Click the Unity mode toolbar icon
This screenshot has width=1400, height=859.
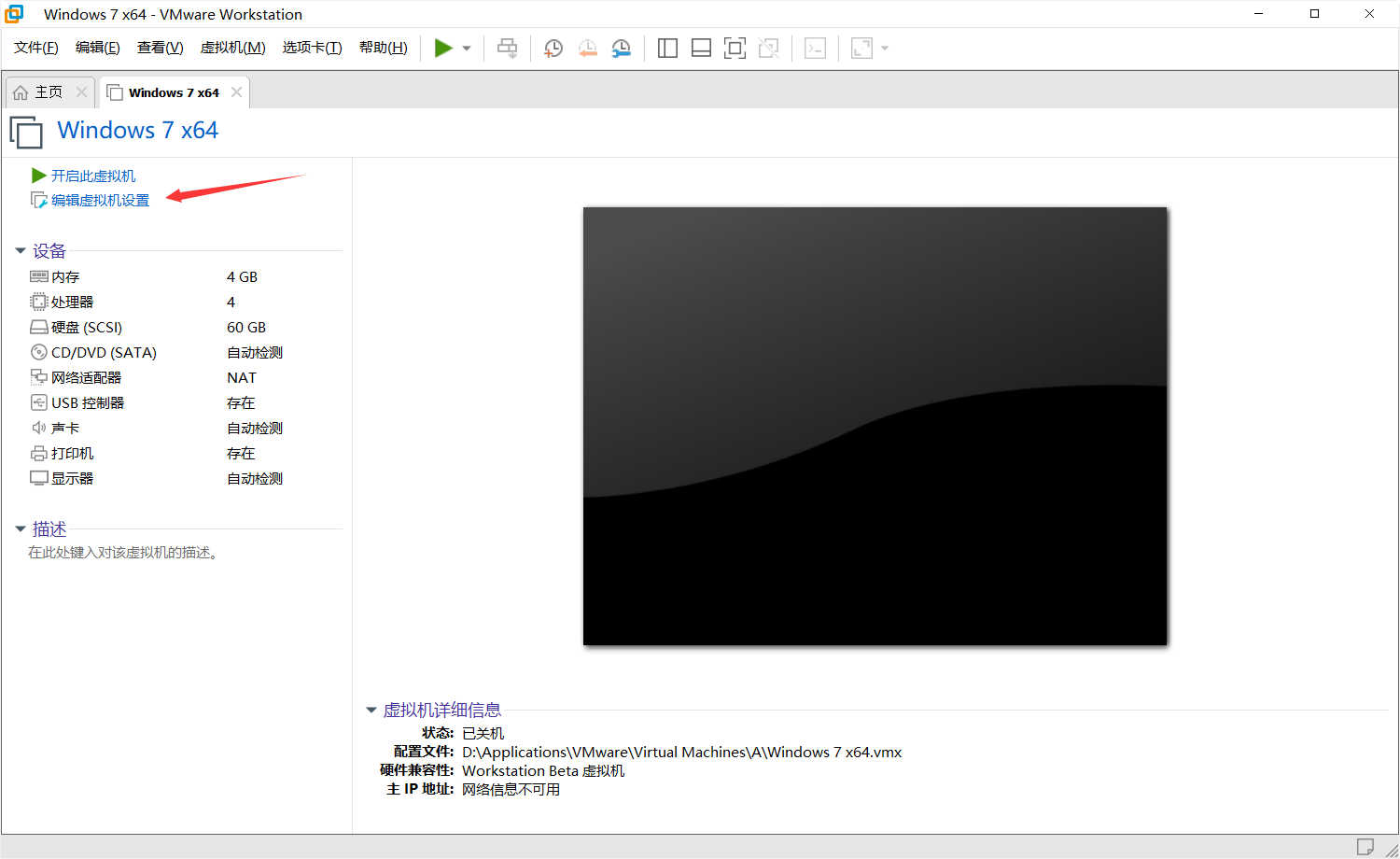click(768, 49)
